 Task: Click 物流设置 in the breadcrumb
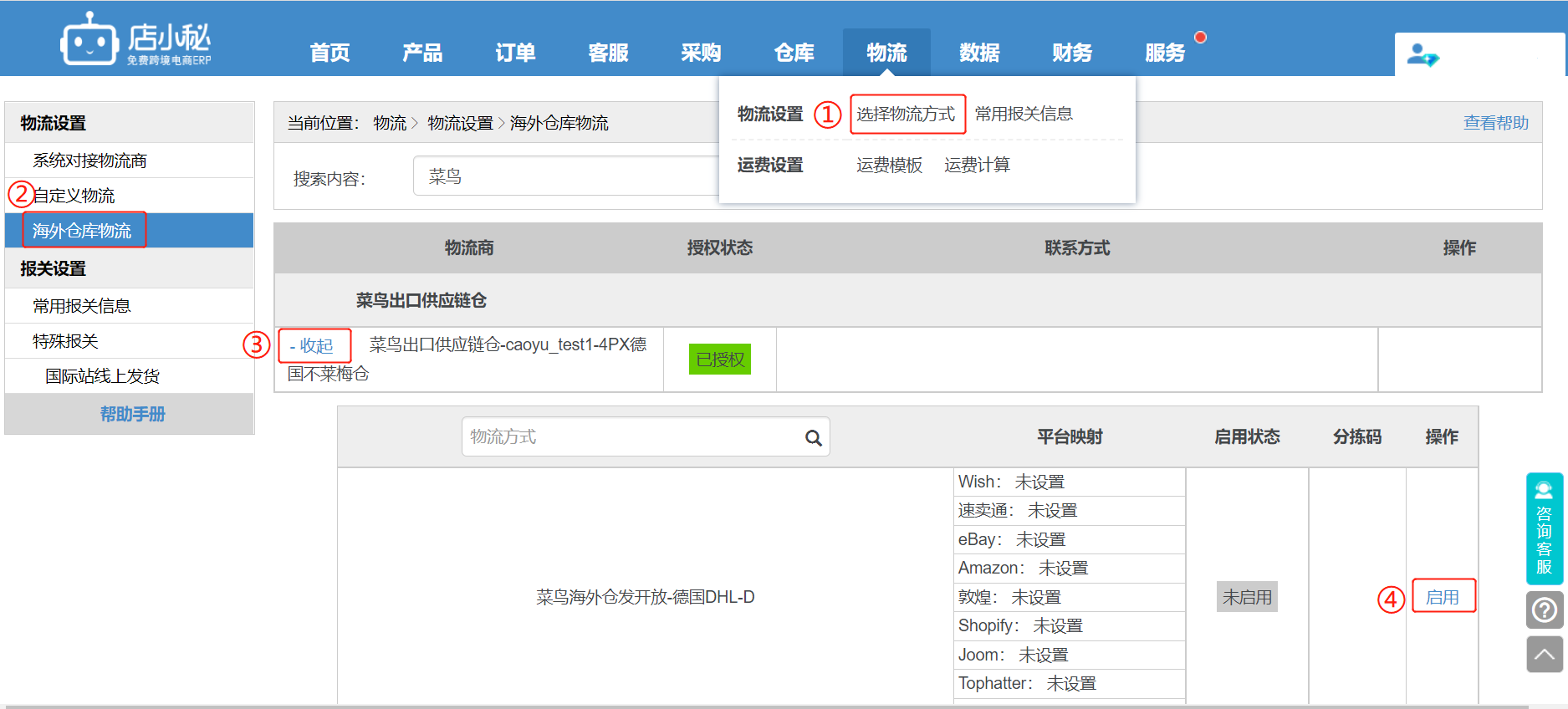tap(460, 123)
